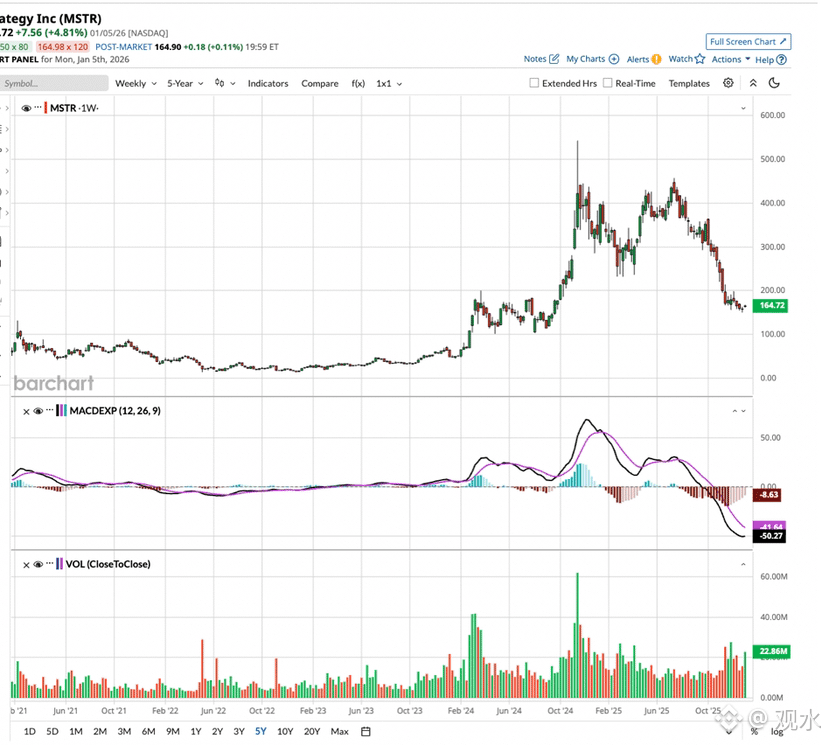Select the 5D time range

click(52, 731)
